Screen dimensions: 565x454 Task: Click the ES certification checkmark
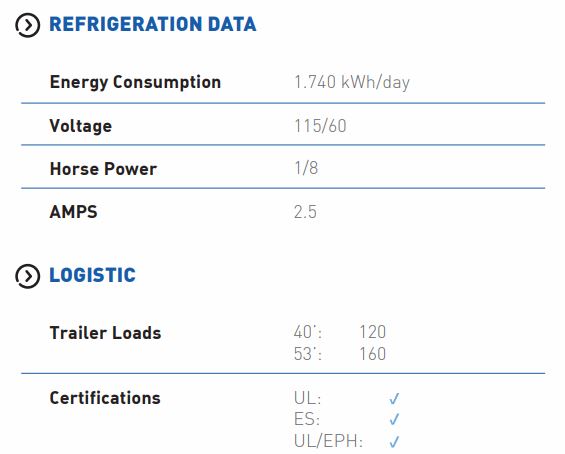click(x=394, y=419)
